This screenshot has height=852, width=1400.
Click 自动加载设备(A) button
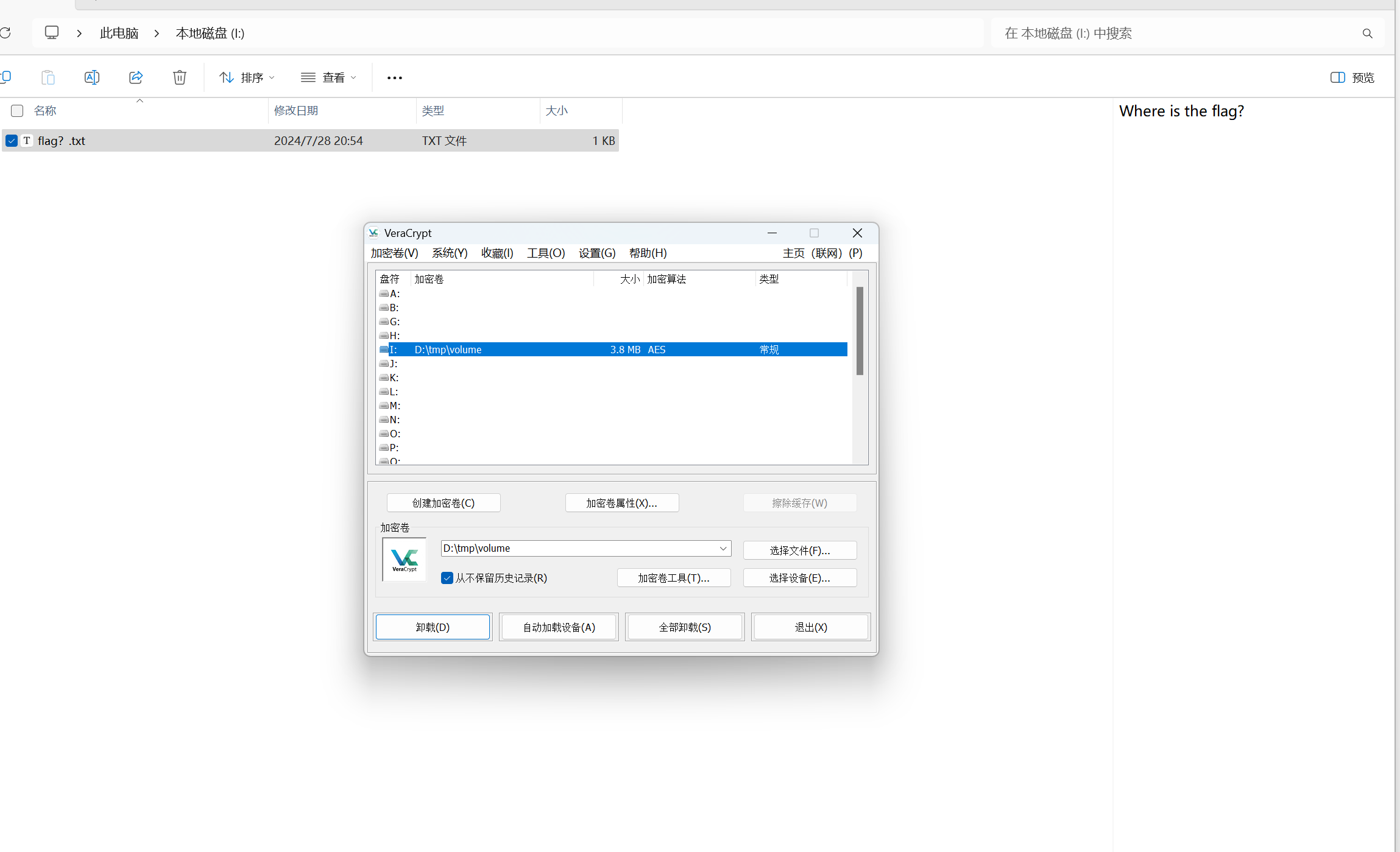coord(559,627)
